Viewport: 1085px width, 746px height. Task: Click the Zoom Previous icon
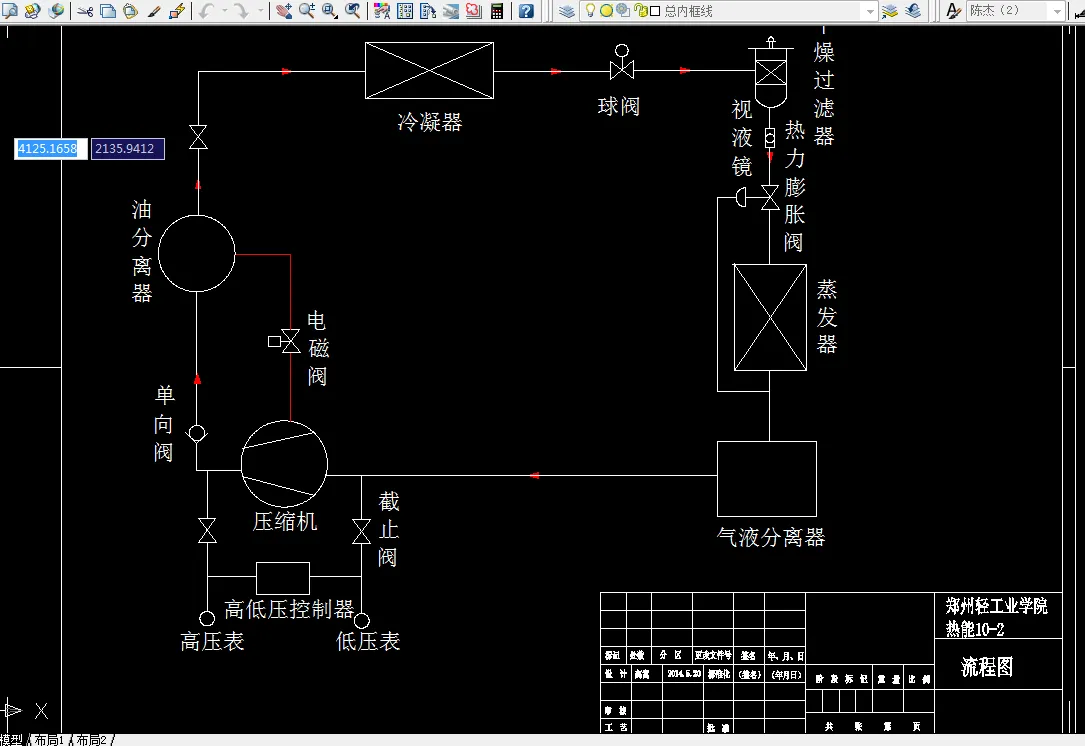[352, 10]
